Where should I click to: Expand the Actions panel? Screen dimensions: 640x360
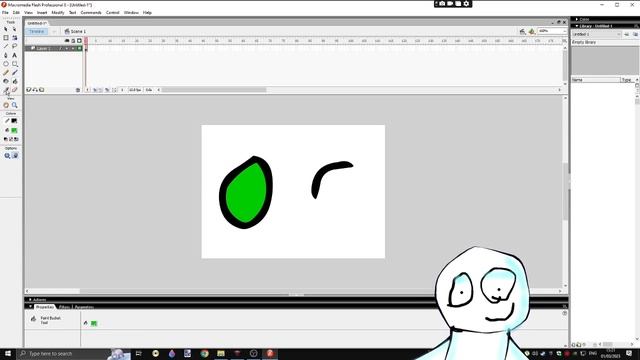[30, 300]
